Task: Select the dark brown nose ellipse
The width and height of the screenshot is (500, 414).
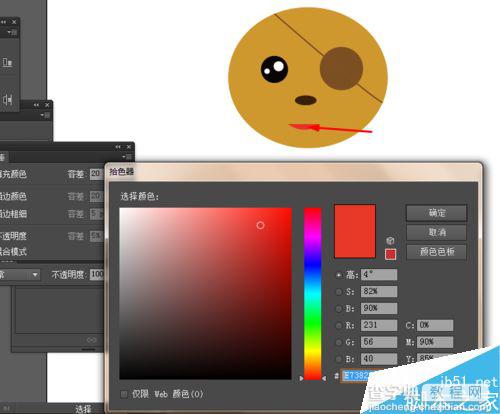Action: 306,100
